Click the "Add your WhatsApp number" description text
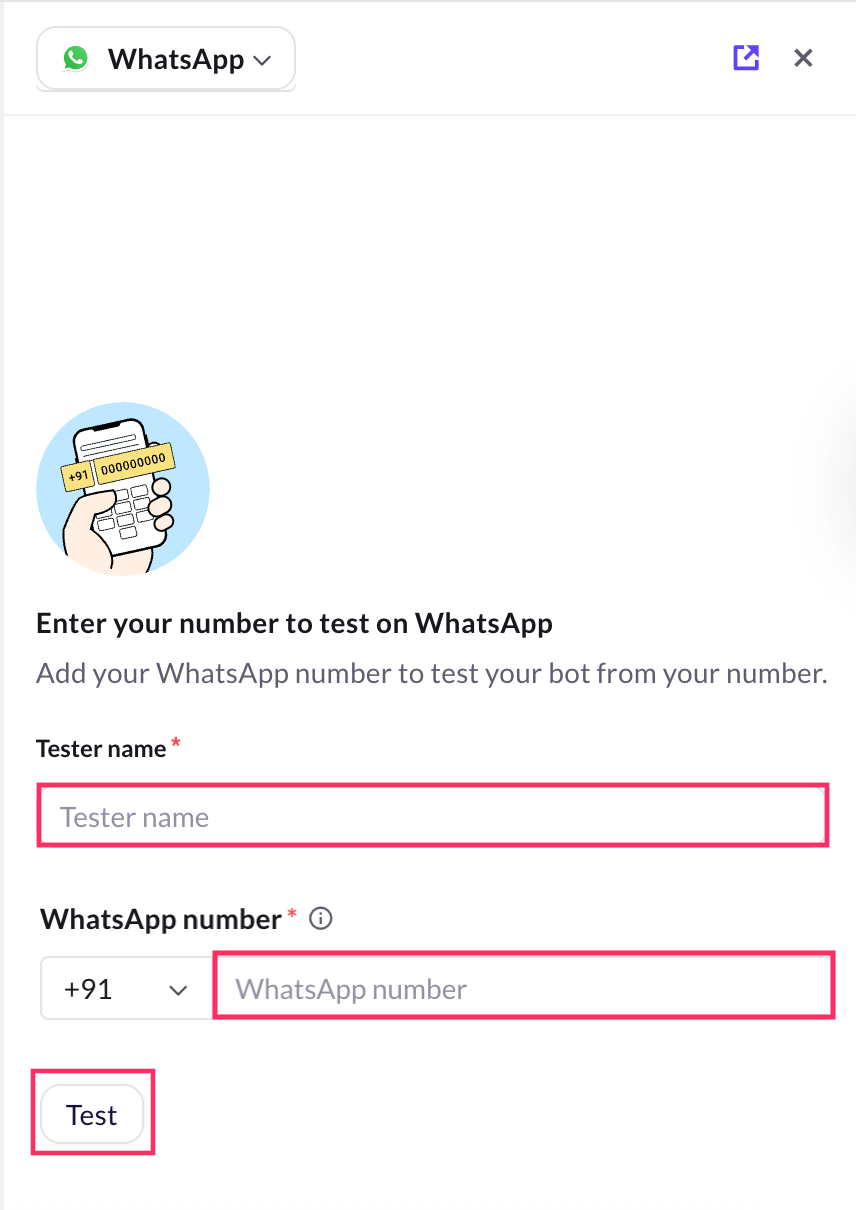Image resolution: width=856 pixels, height=1210 pixels. (x=431, y=673)
